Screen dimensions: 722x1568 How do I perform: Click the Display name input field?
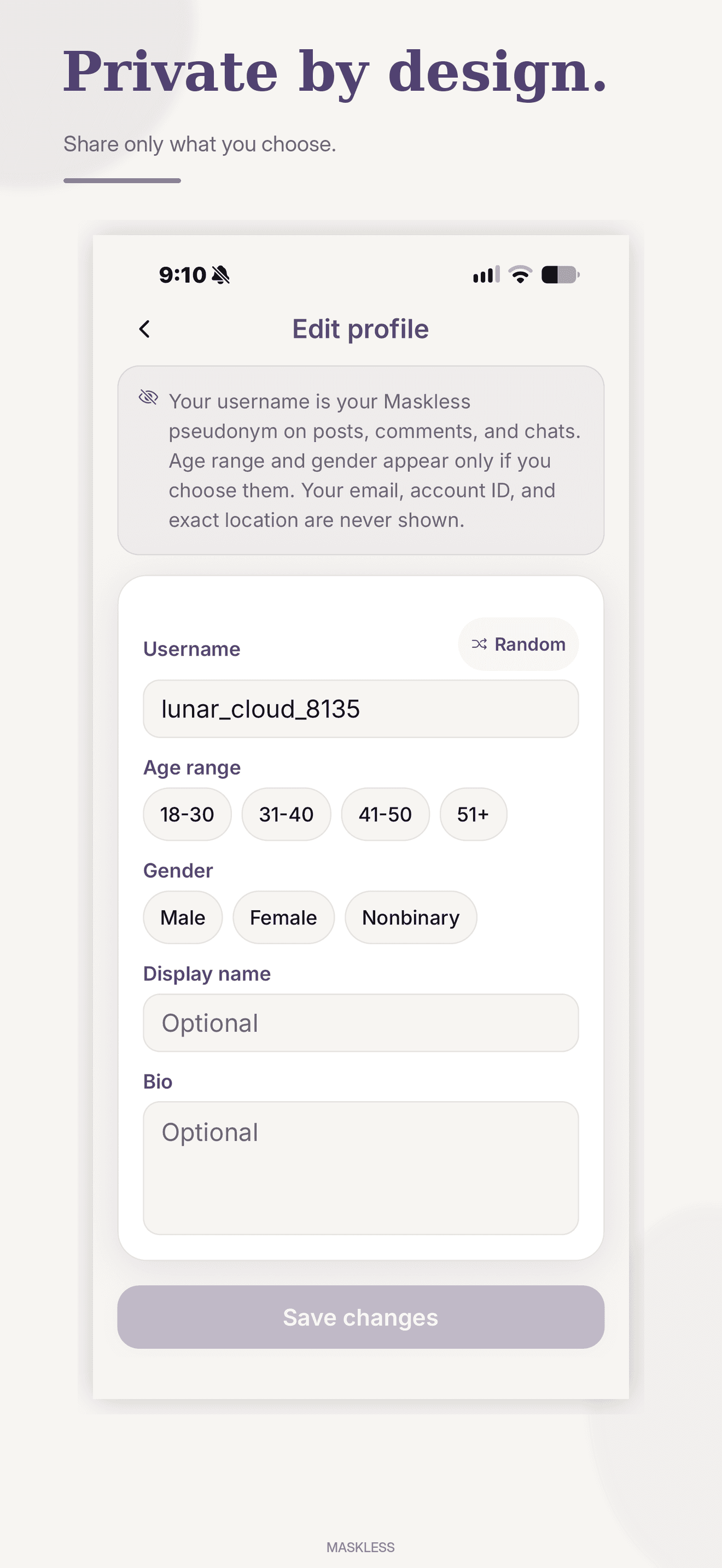(x=361, y=1022)
